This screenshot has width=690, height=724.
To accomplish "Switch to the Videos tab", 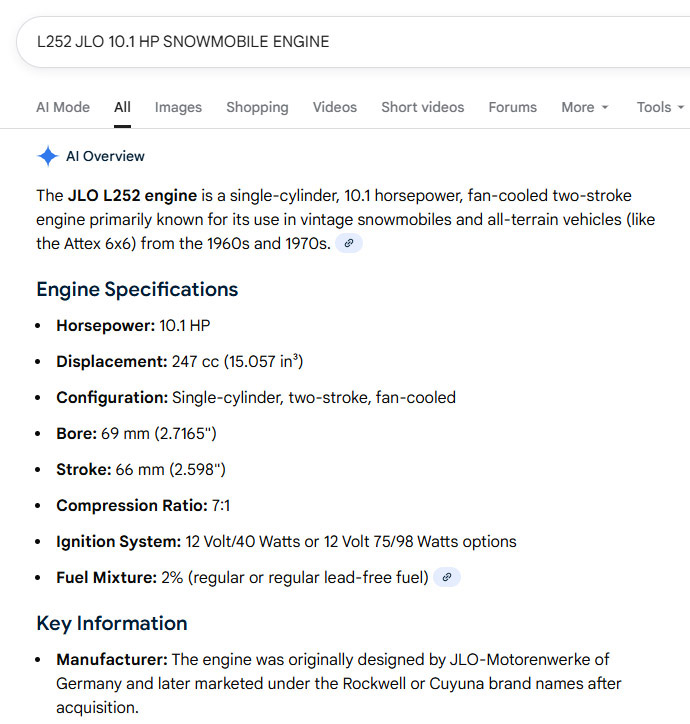I will [334, 107].
